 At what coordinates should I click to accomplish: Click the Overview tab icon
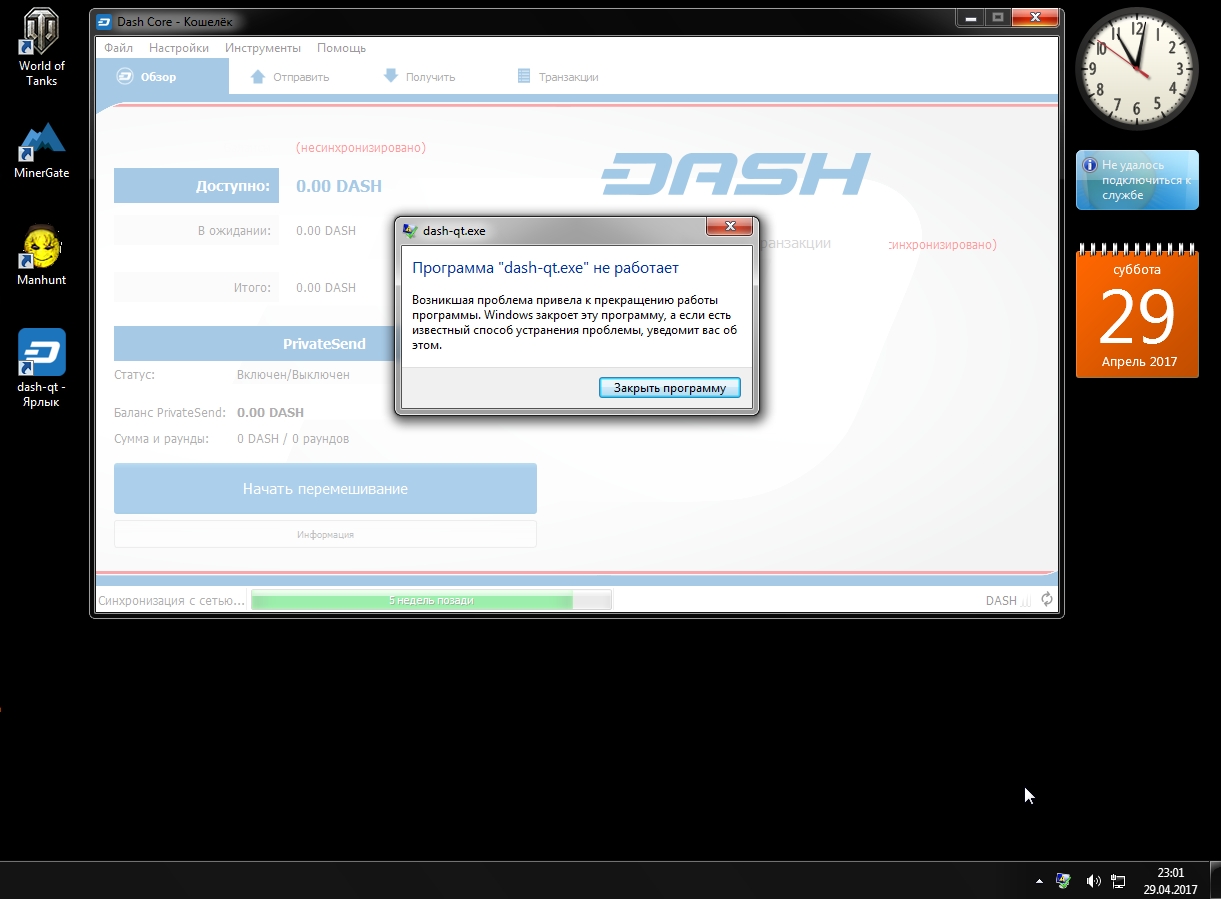[x=125, y=76]
